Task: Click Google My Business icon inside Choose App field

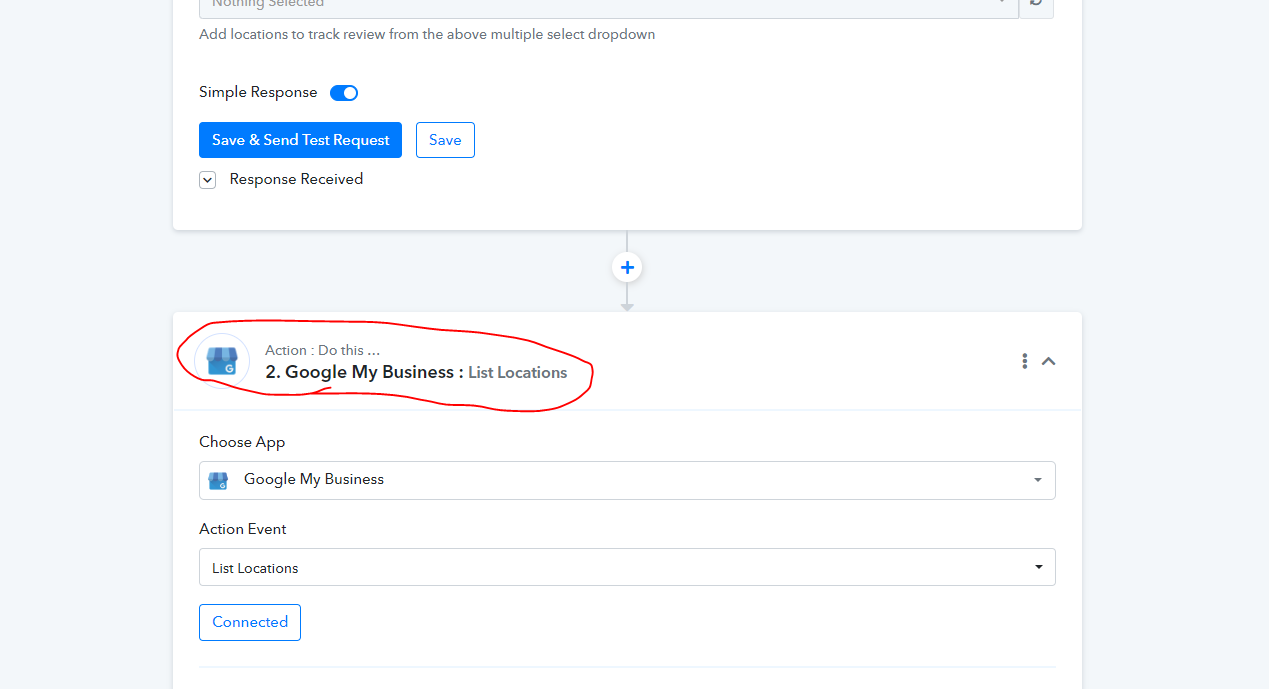Action: pos(218,481)
